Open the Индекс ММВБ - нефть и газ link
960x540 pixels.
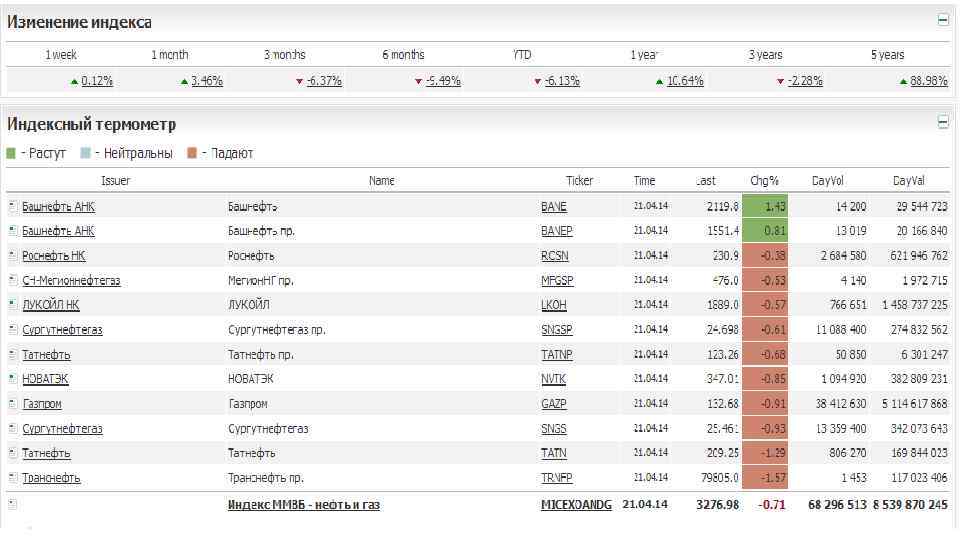[x=304, y=504]
